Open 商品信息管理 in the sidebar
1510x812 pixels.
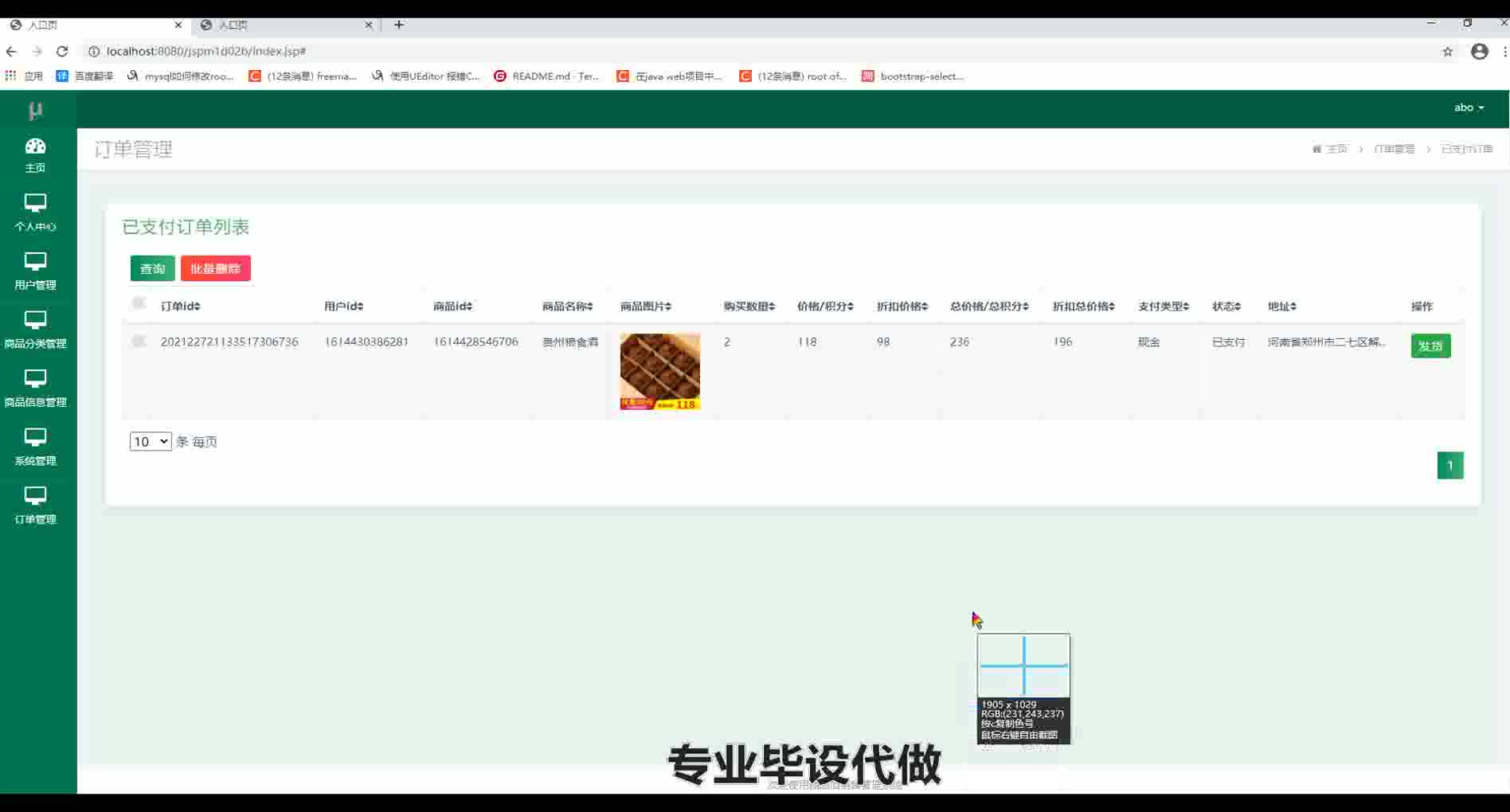click(35, 388)
